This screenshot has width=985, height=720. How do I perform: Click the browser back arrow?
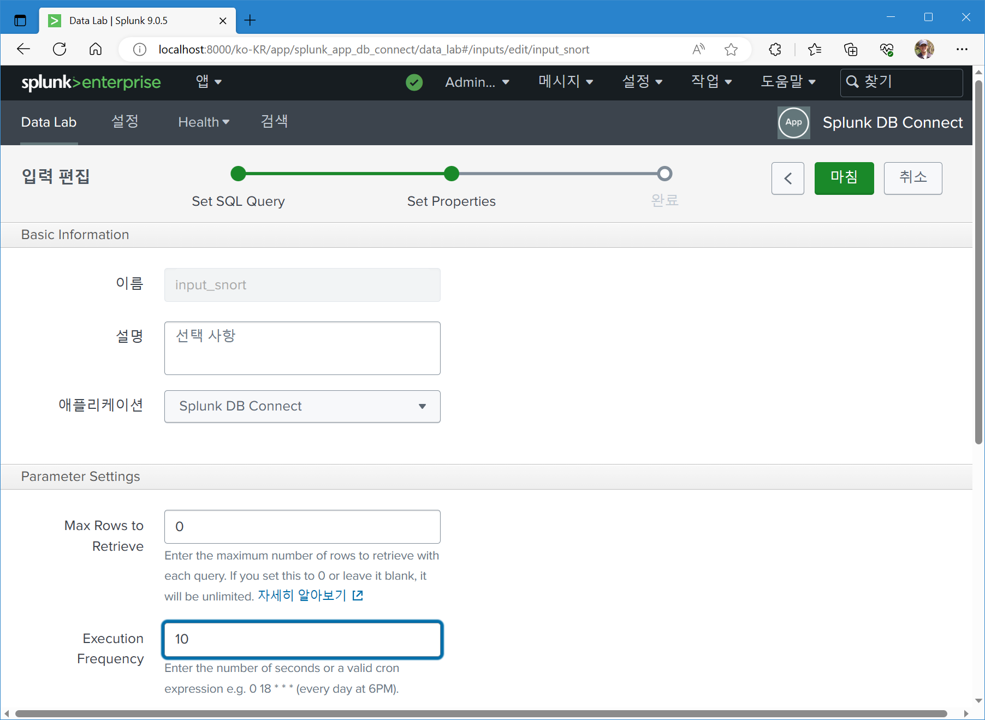pyautogui.click(x=23, y=49)
